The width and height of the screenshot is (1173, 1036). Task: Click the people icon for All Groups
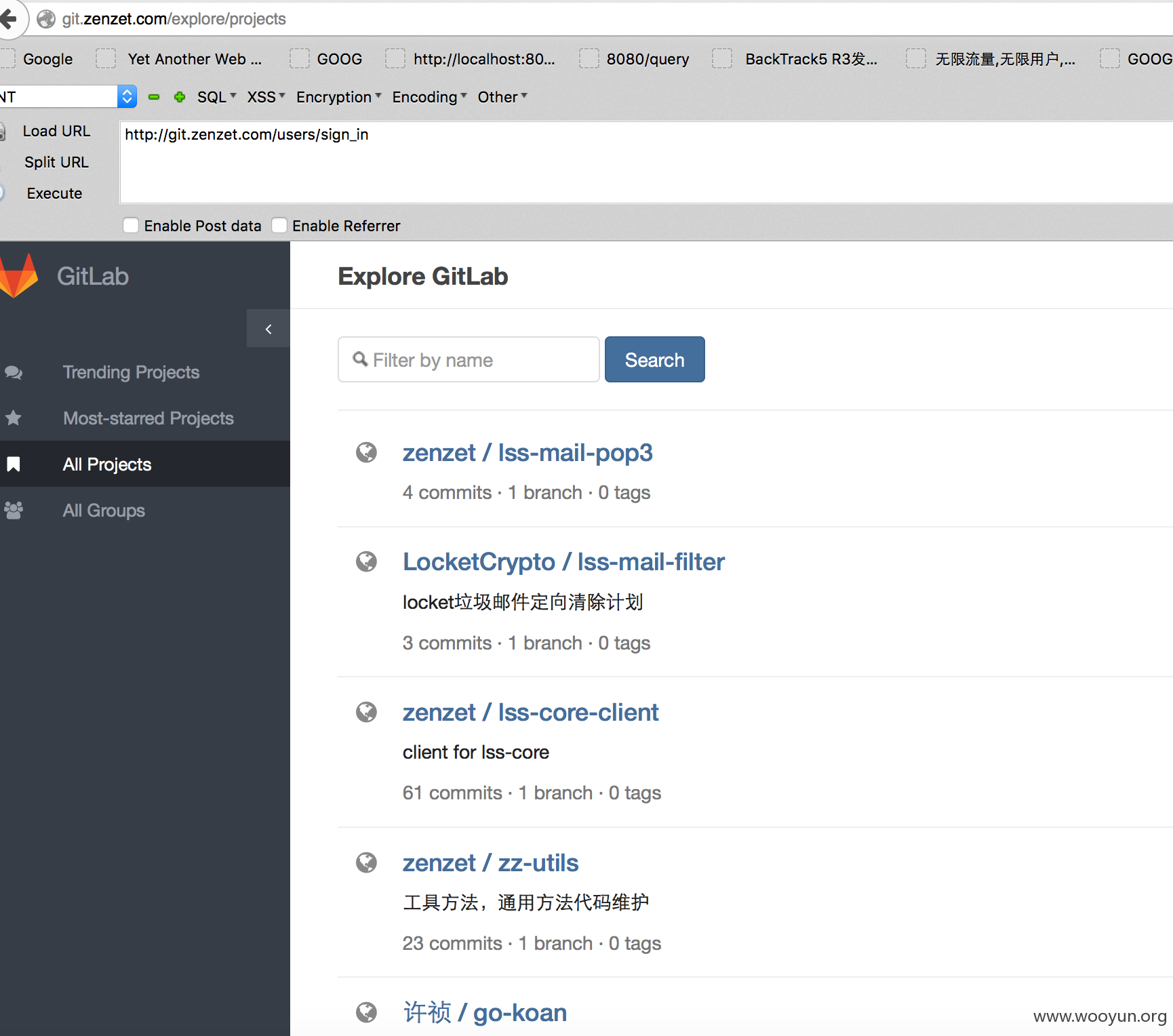[14, 510]
